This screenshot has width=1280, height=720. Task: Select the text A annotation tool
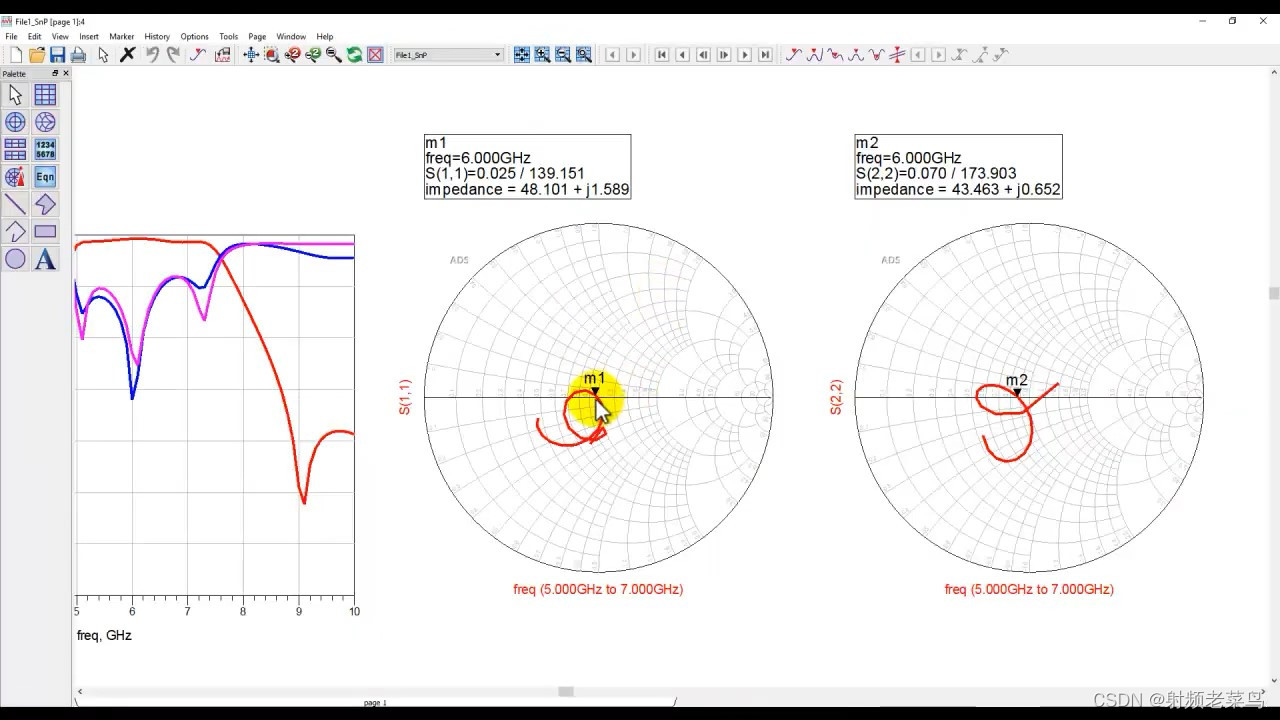(x=45, y=259)
